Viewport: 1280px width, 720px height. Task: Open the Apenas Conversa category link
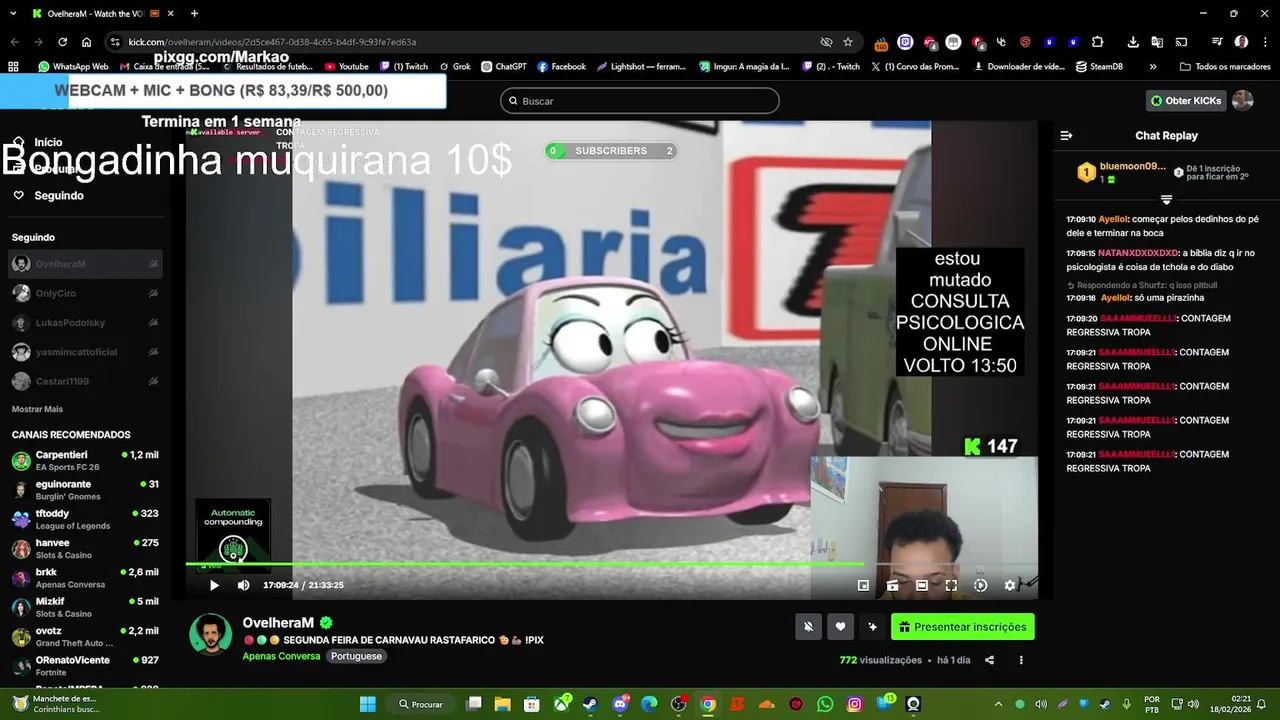[281, 656]
